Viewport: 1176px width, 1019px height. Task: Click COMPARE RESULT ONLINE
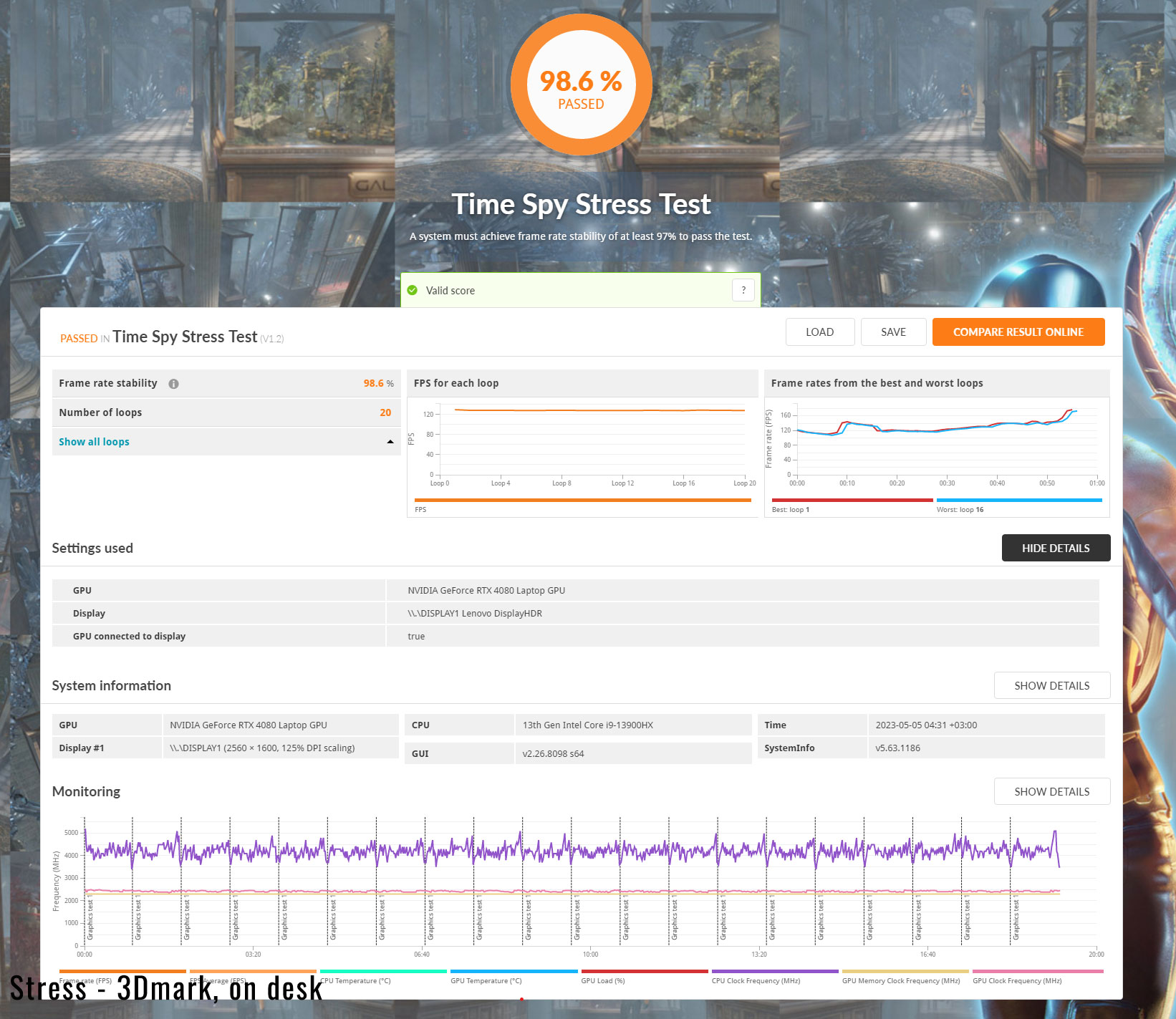pos(1018,332)
